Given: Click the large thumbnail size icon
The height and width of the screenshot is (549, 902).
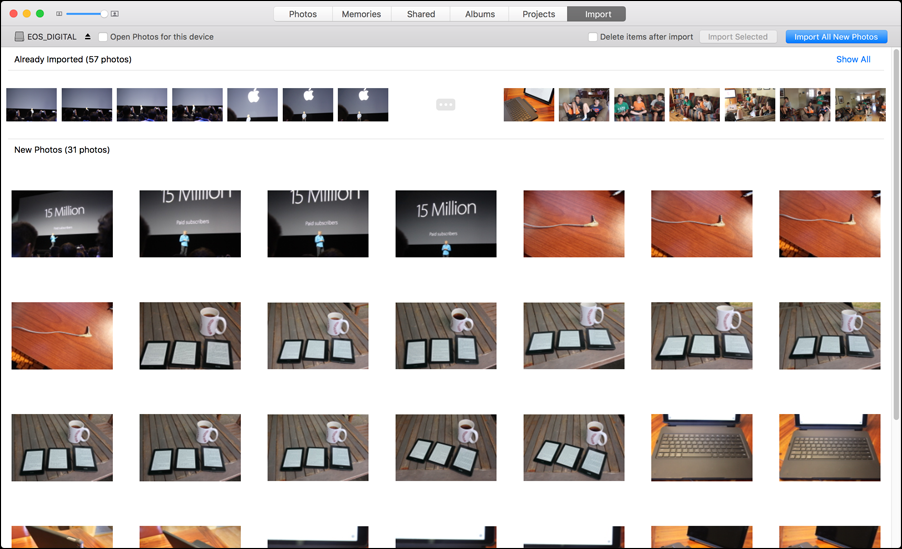Looking at the screenshot, I should 114,14.
